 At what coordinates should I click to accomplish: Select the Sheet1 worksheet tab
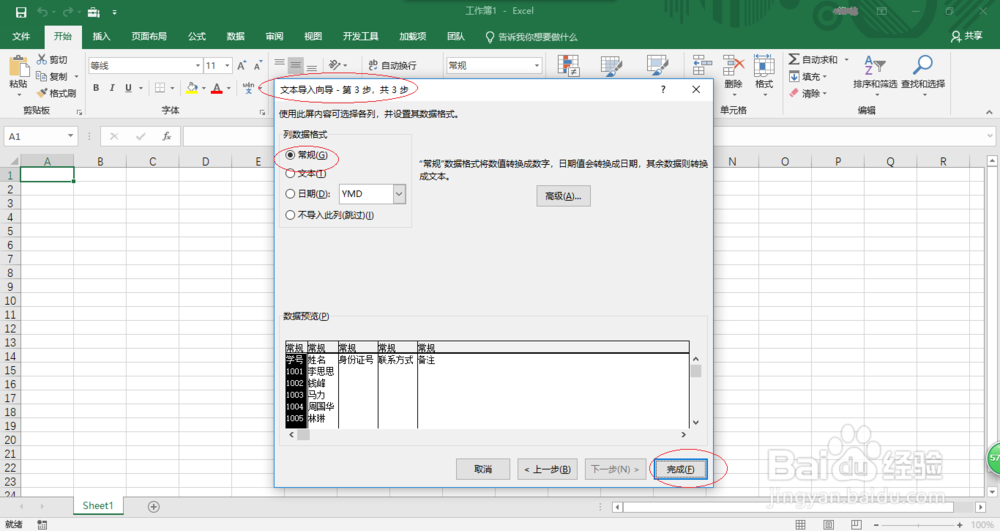pos(98,506)
